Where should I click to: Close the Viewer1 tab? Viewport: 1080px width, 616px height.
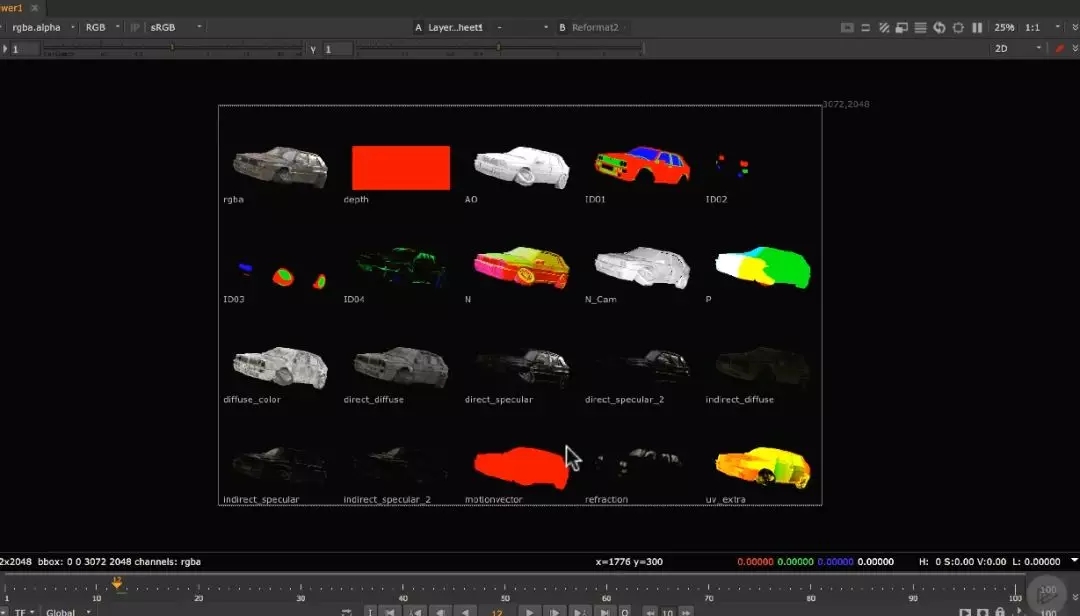[34, 7]
